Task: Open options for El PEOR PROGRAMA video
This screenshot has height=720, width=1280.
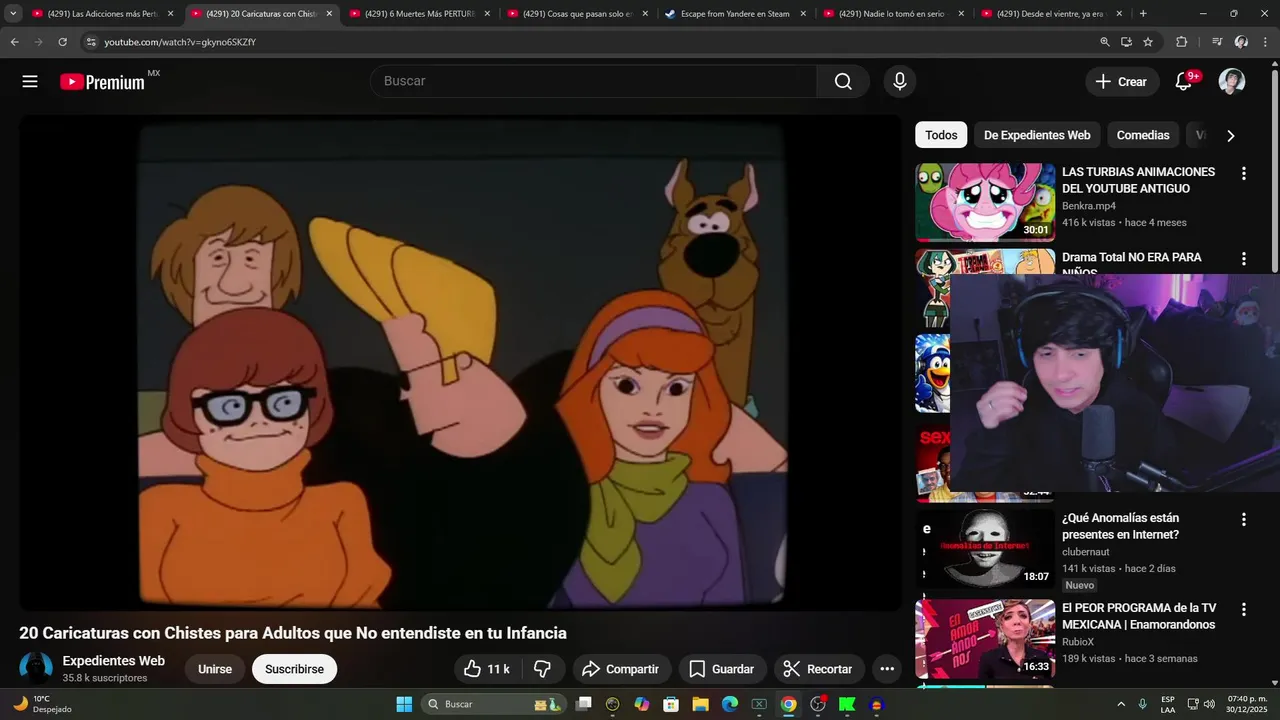Action: point(1244,610)
